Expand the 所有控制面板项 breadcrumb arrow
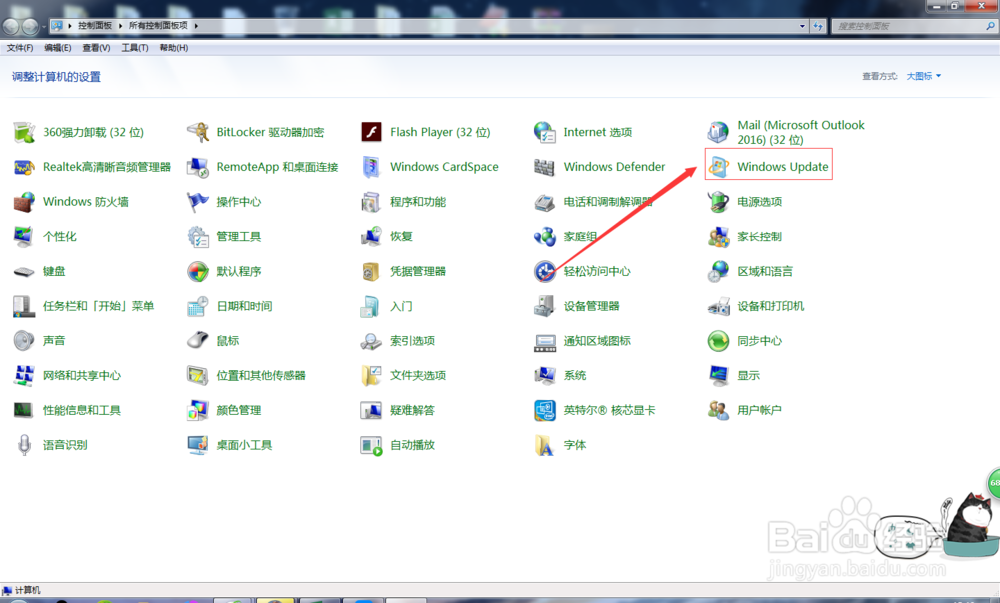Screen dimensions: 1000x603 [196, 25]
